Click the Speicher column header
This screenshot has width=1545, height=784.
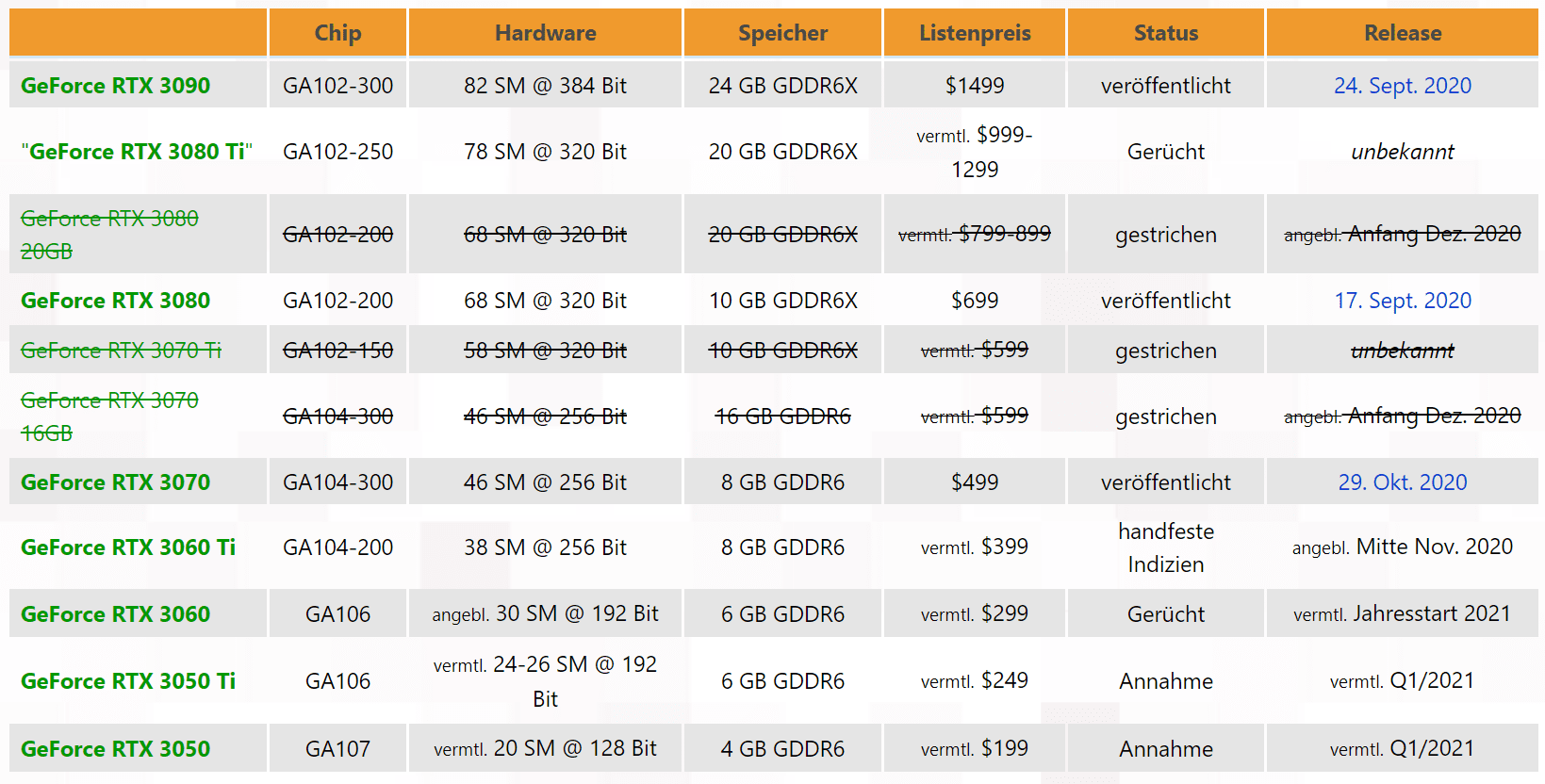[782, 33]
